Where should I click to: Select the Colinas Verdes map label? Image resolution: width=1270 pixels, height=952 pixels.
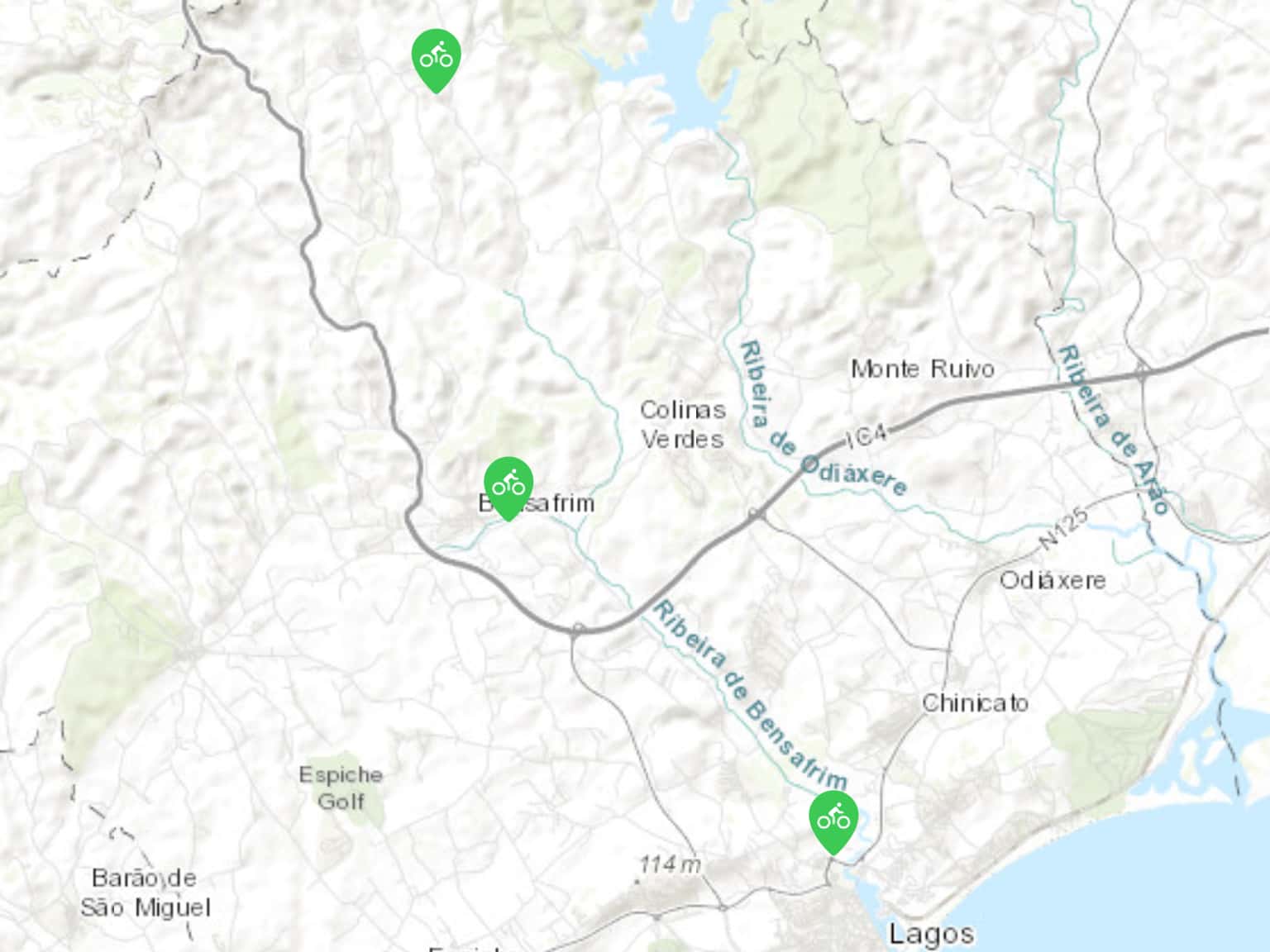click(x=683, y=424)
